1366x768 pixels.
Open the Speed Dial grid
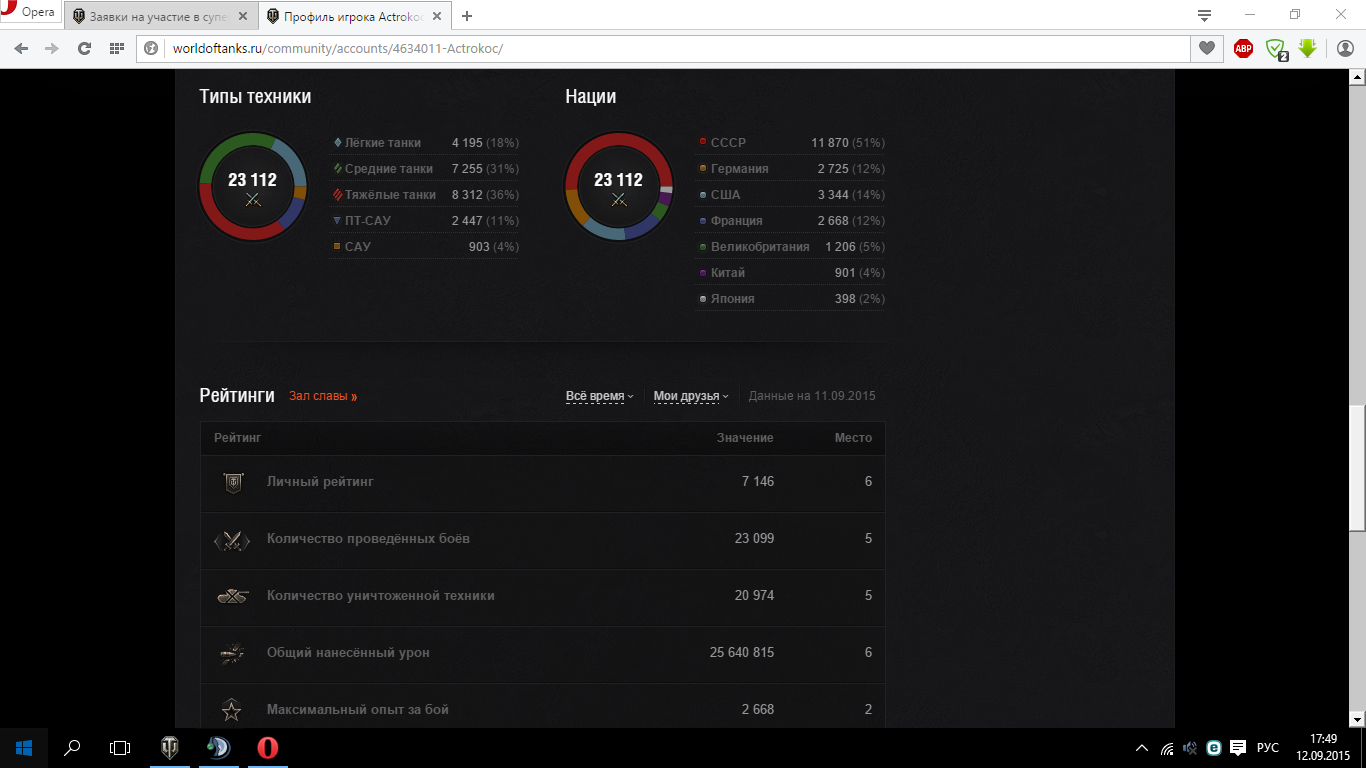click(x=117, y=48)
